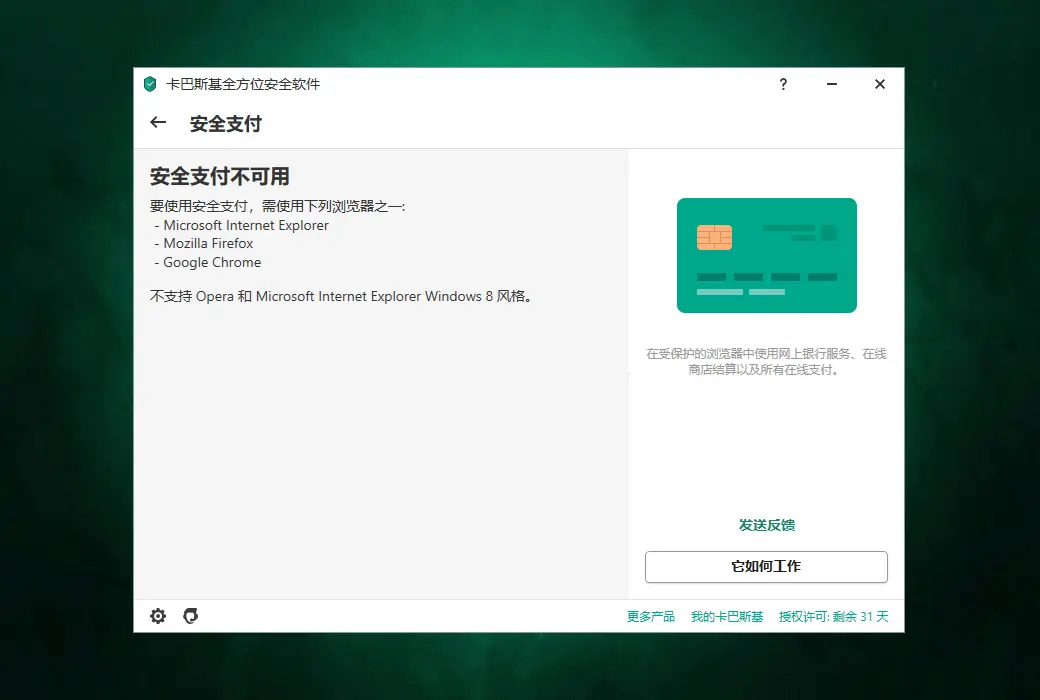Click the 在受保护的浏览器中使用网上银行服务 description text
Screen dimensions: 1040x700
click(766, 362)
